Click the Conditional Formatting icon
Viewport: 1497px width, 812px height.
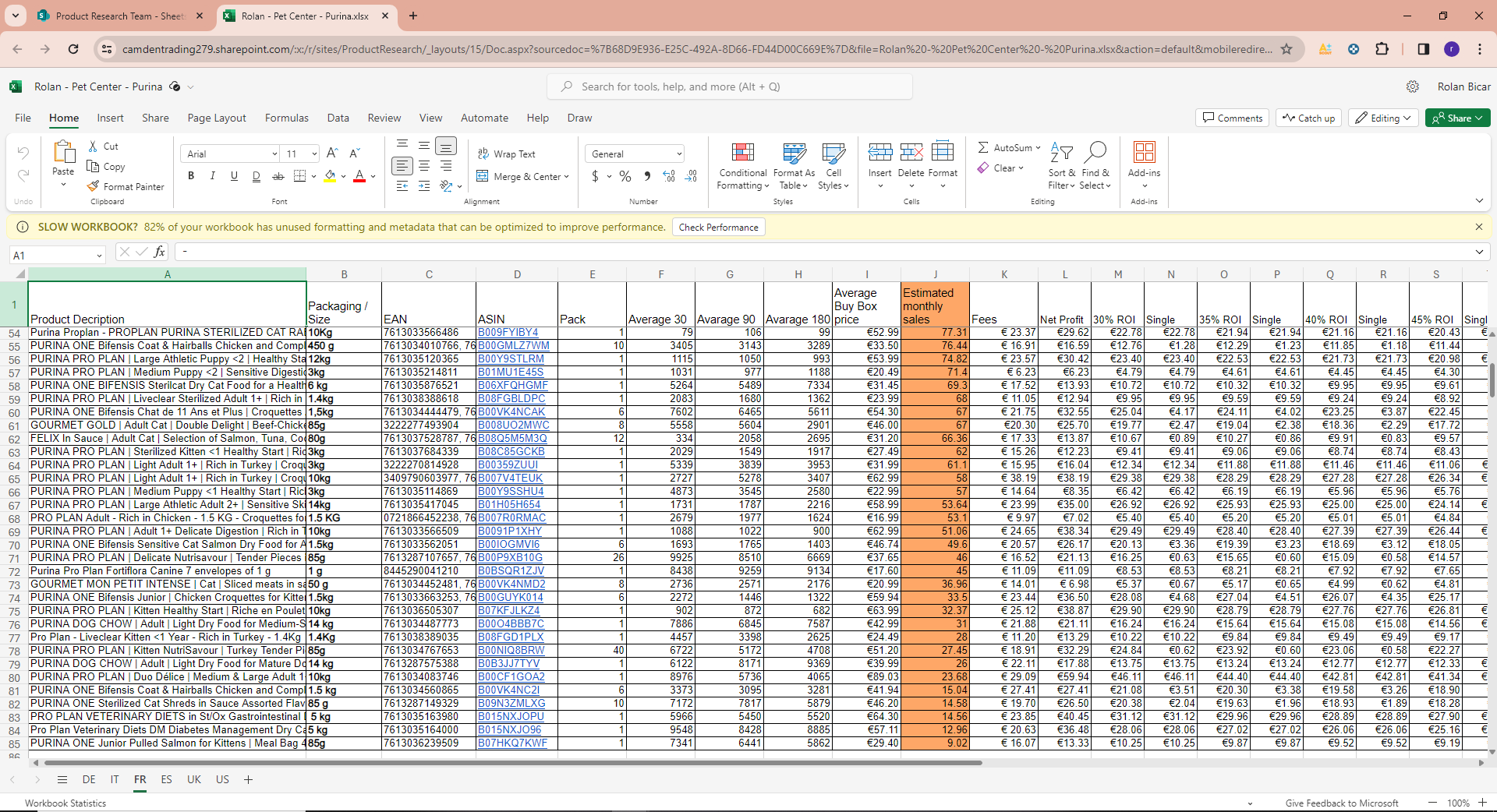point(742,152)
